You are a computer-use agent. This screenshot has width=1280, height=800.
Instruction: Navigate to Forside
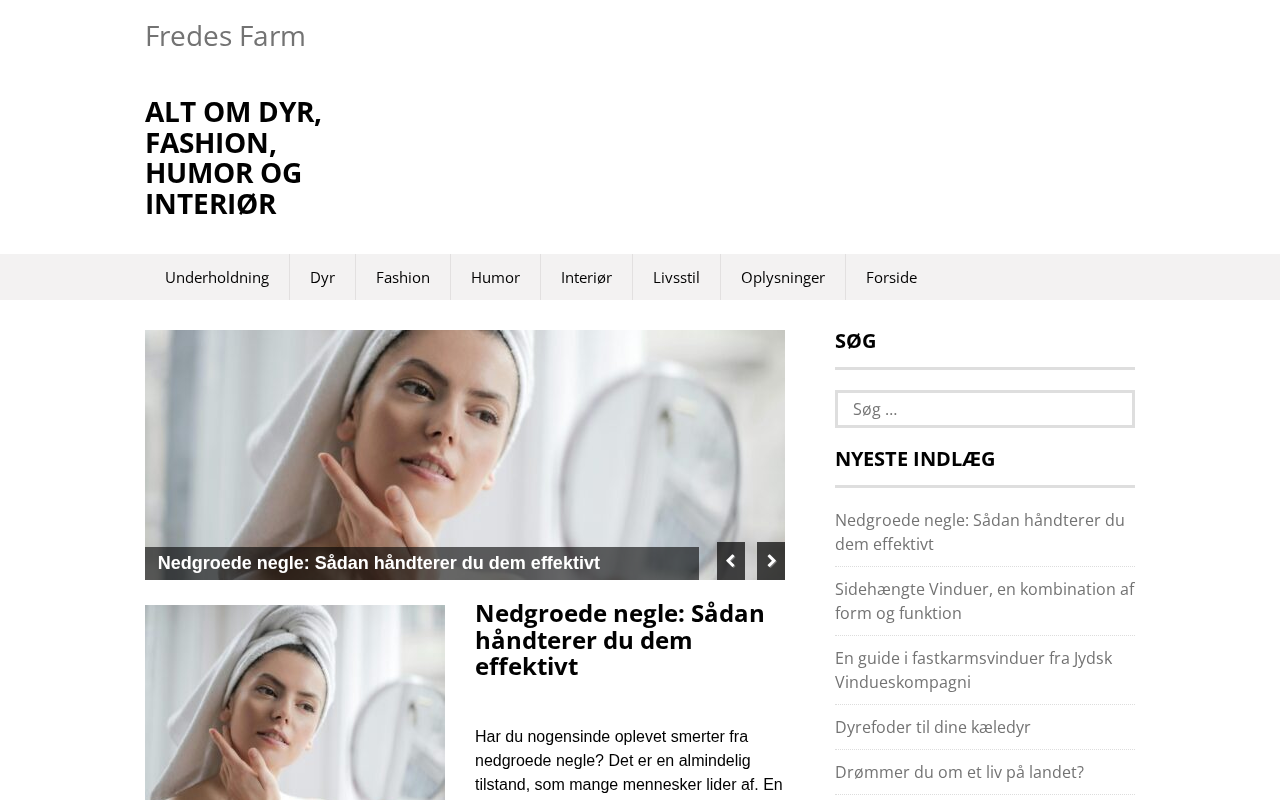click(891, 277)
